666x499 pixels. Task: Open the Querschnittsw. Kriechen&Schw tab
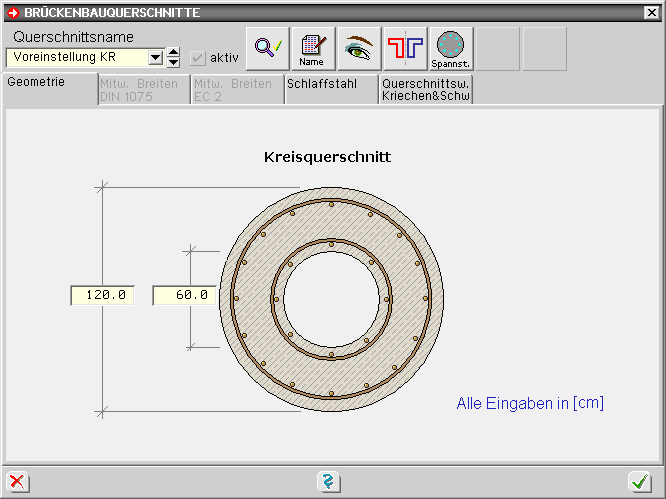[x=425, y=89]
